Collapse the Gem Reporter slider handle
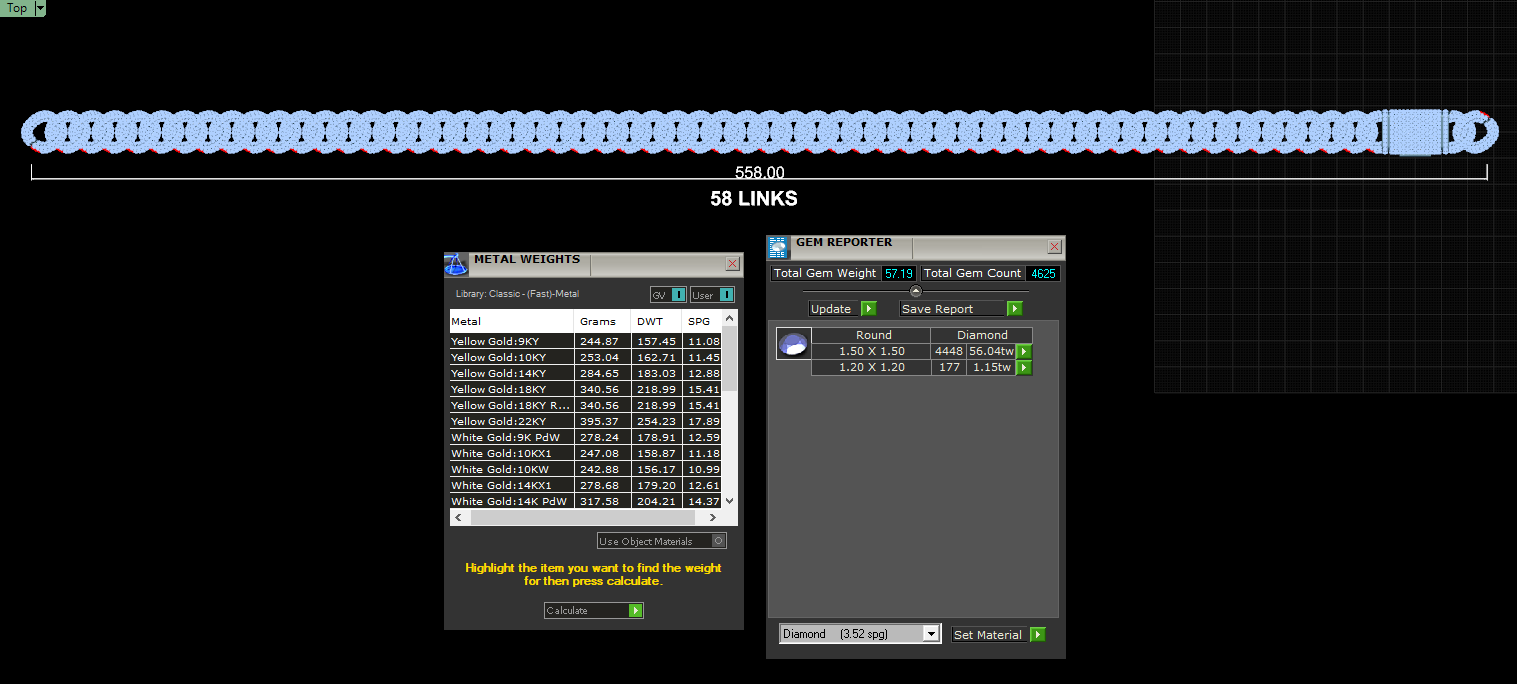The width and height of the screenshot is (1517, 684). (915, 291)
